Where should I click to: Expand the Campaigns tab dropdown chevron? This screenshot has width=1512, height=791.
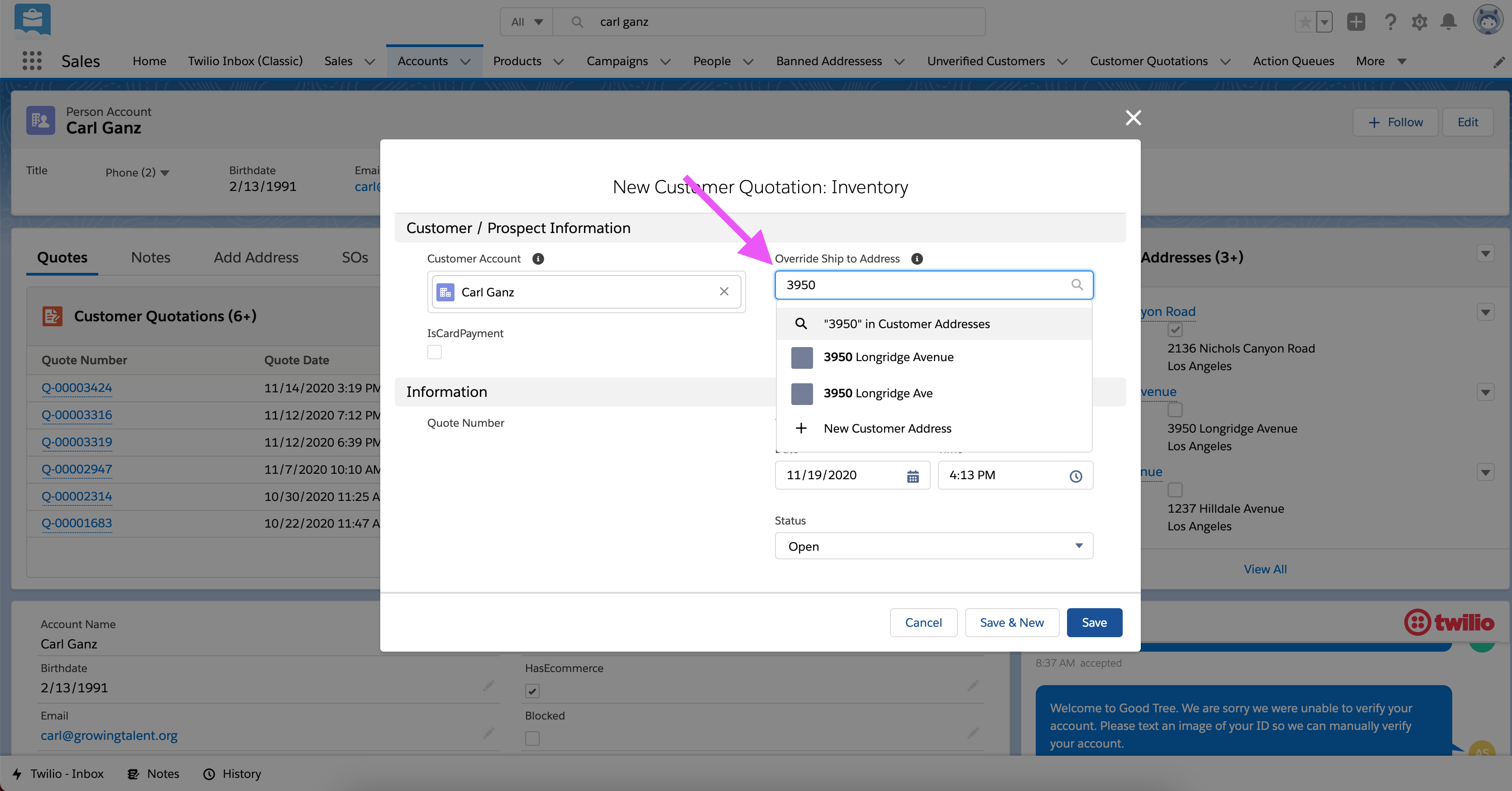665,62
